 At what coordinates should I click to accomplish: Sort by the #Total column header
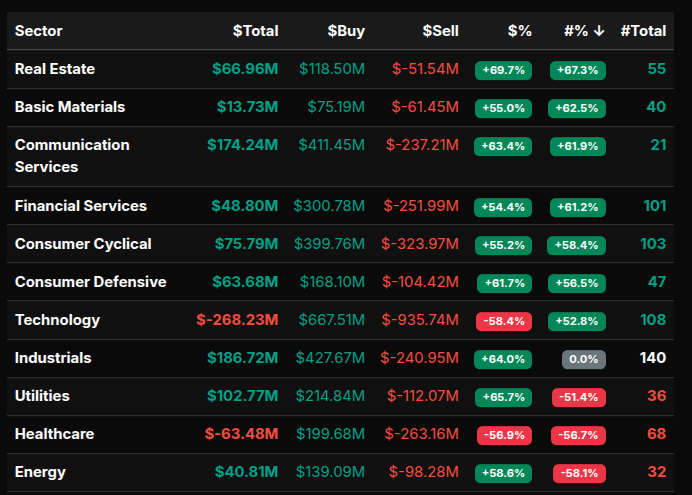tap(642, 31)
